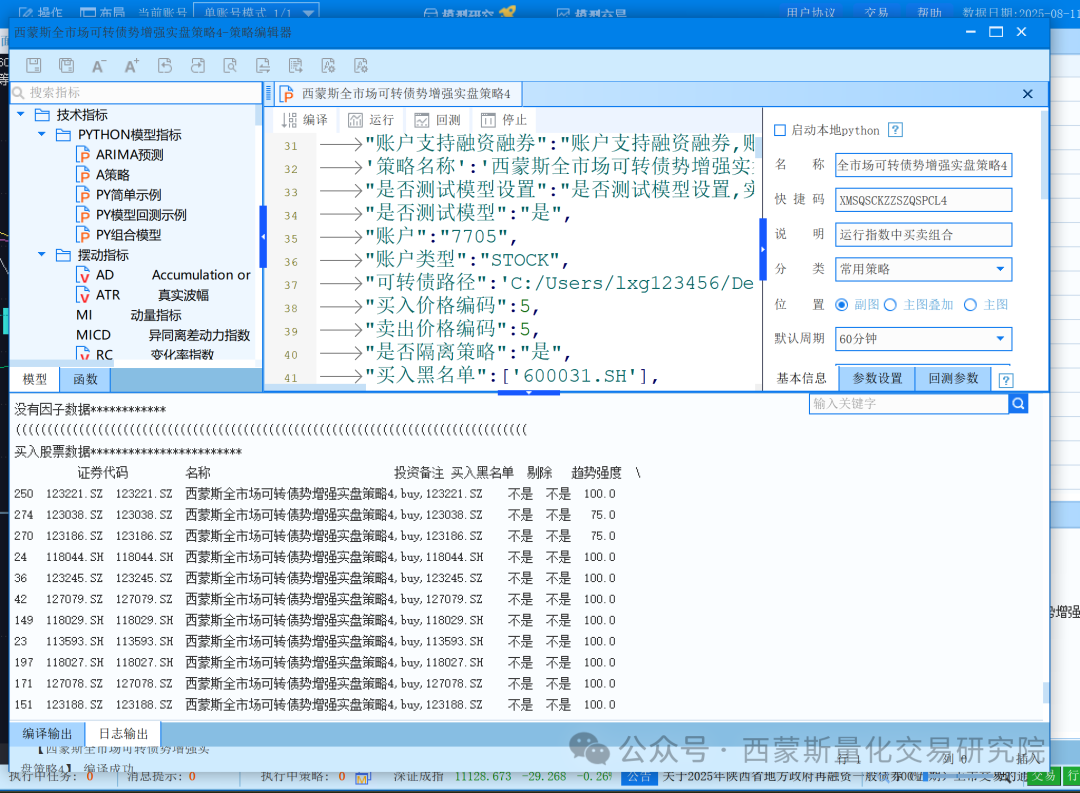
Task: Click the Save All icon
Action: point(66,65)
